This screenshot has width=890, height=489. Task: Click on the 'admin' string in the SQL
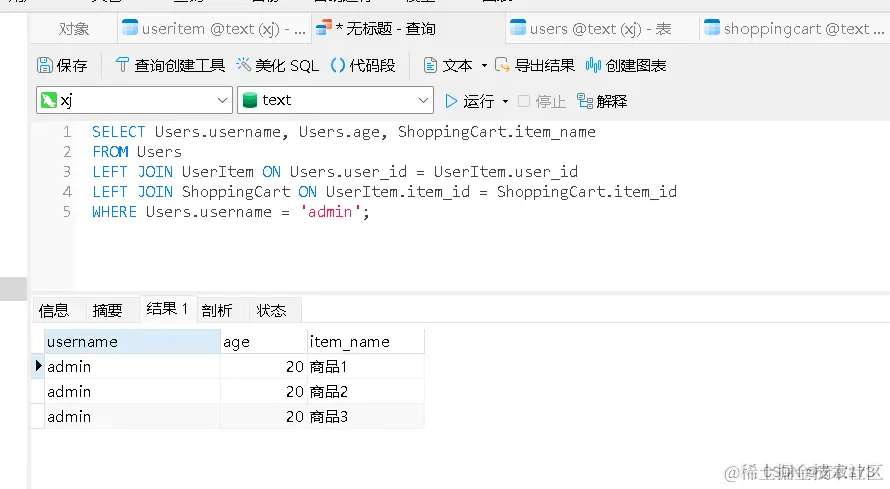330,212
